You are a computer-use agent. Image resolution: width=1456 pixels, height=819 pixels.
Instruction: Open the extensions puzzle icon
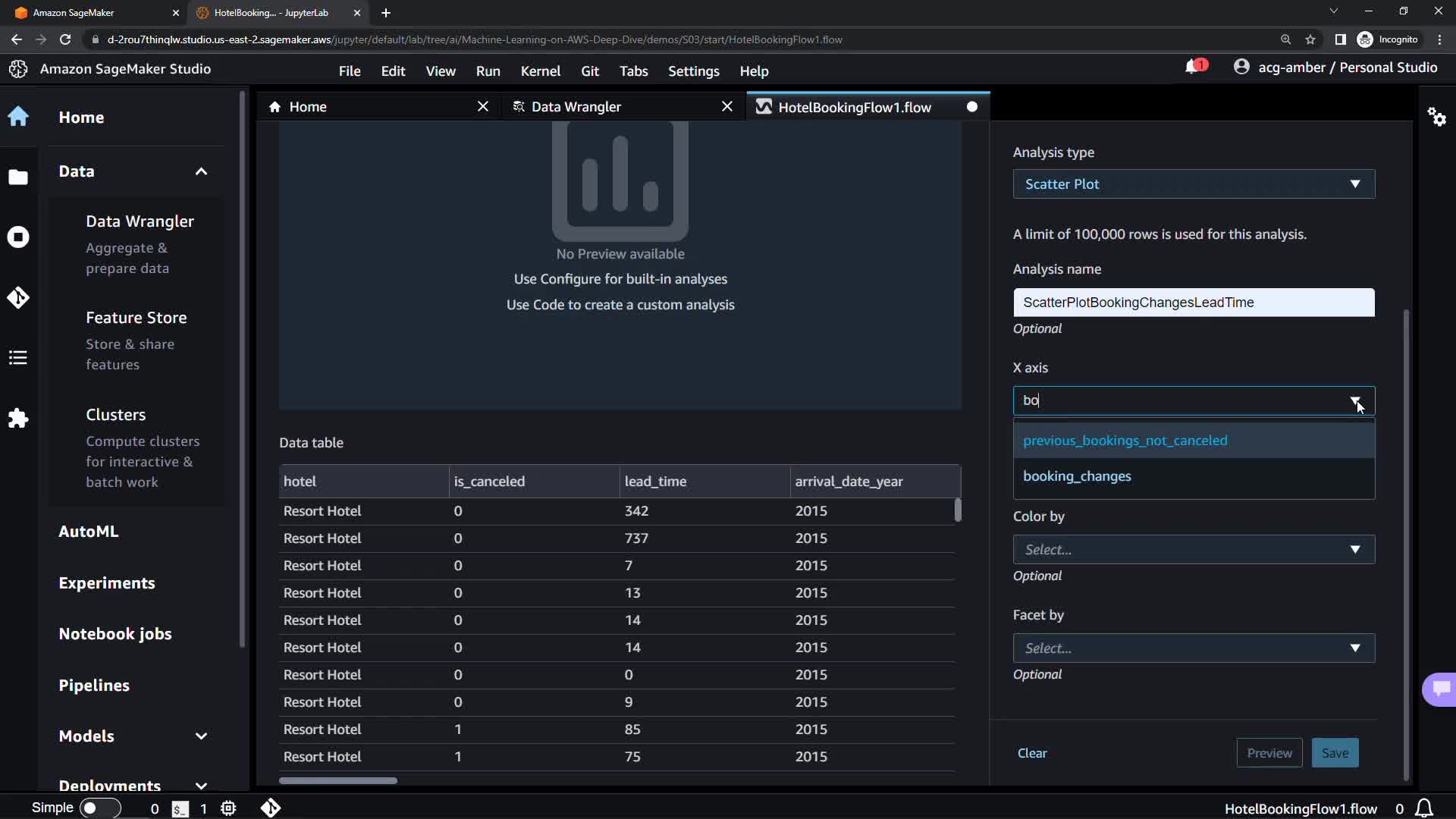[x=18, y=419]
